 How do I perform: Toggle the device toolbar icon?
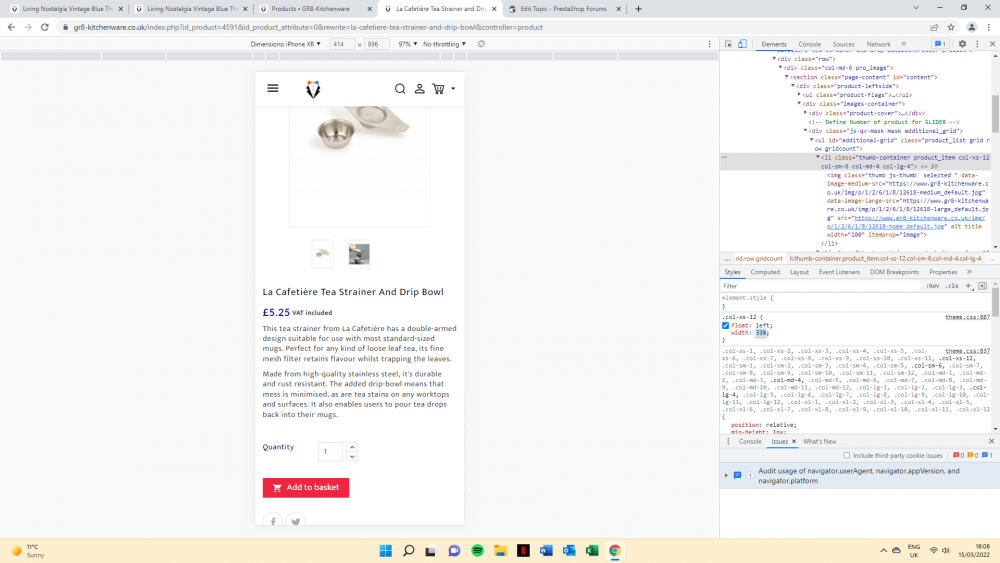pyautogui.click(x=742, y=44)
